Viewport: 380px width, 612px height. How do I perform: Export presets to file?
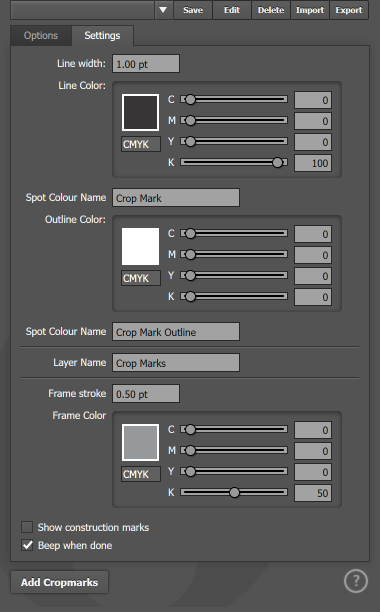[x=349, y=10]
